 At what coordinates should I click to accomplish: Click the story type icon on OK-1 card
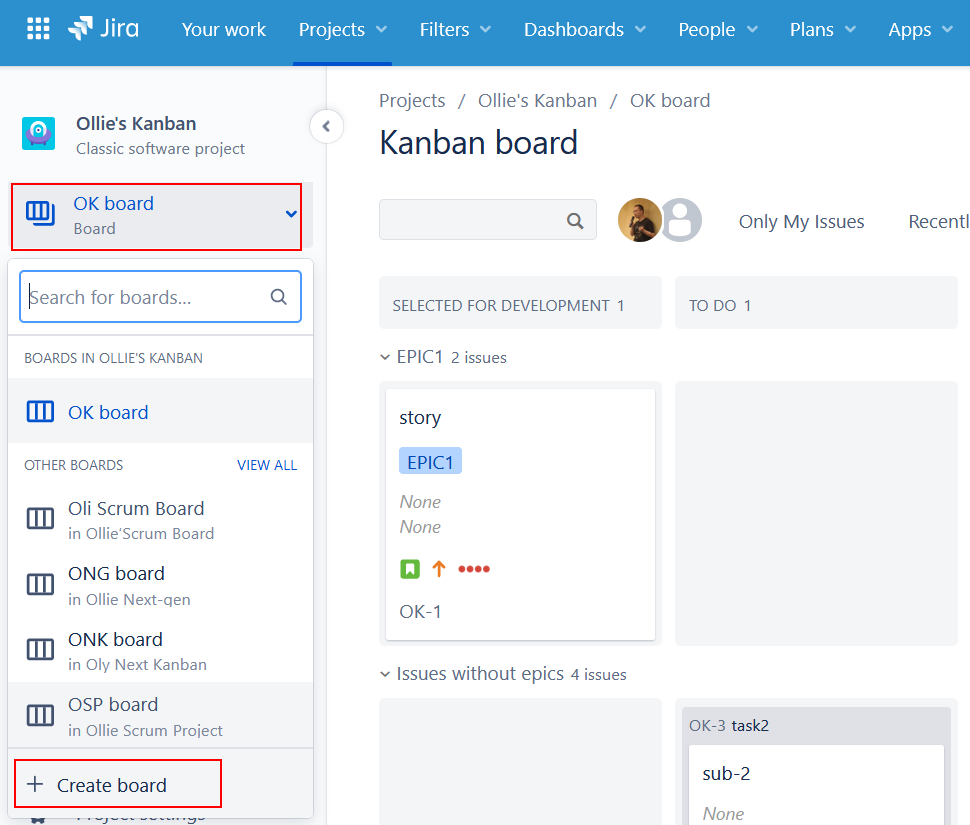pyautogui.click(x=409, y=568)
